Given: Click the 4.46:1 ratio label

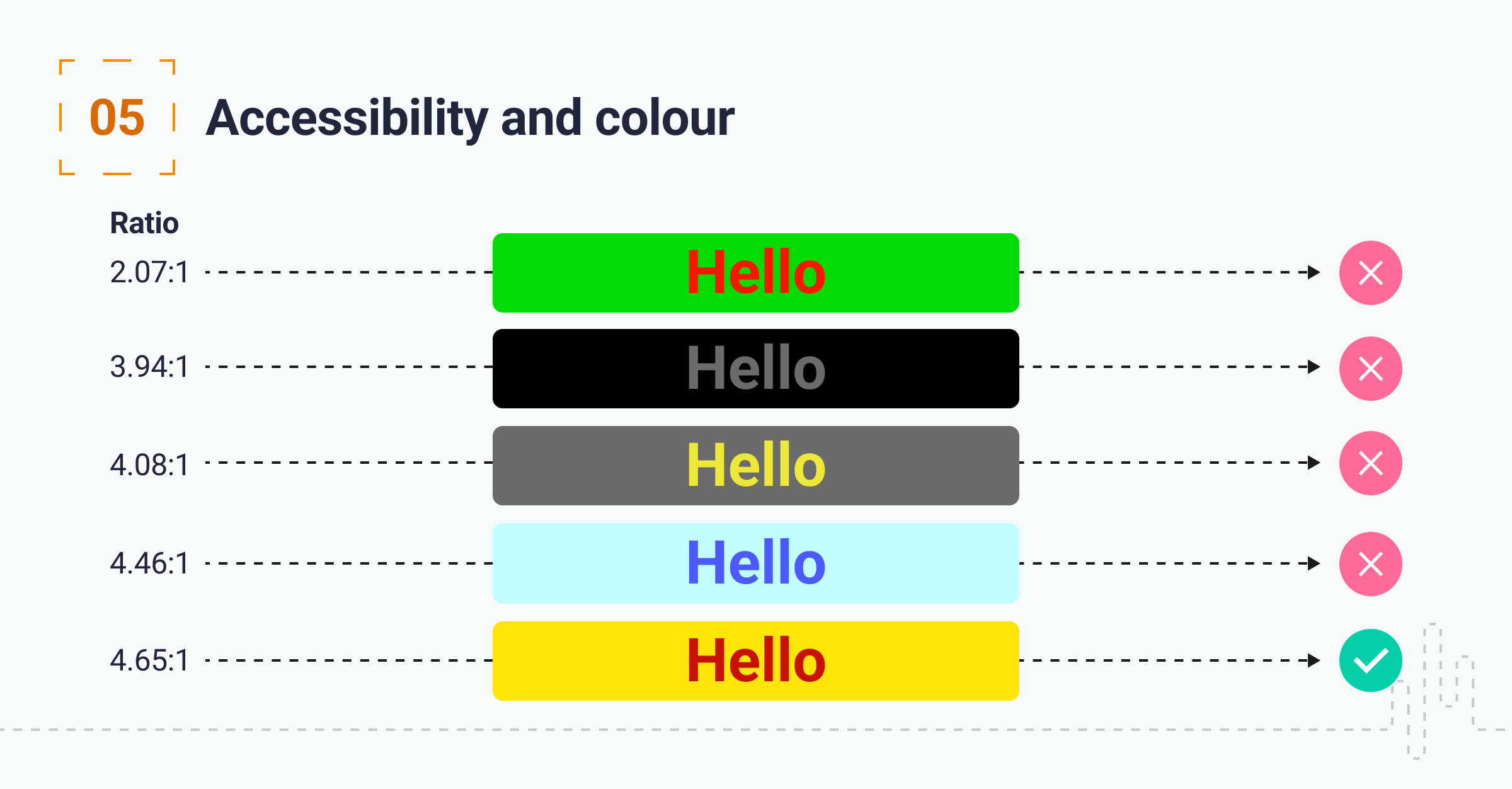Looking at the screenshot, I should pyautogui.click(x=149, y=563).
